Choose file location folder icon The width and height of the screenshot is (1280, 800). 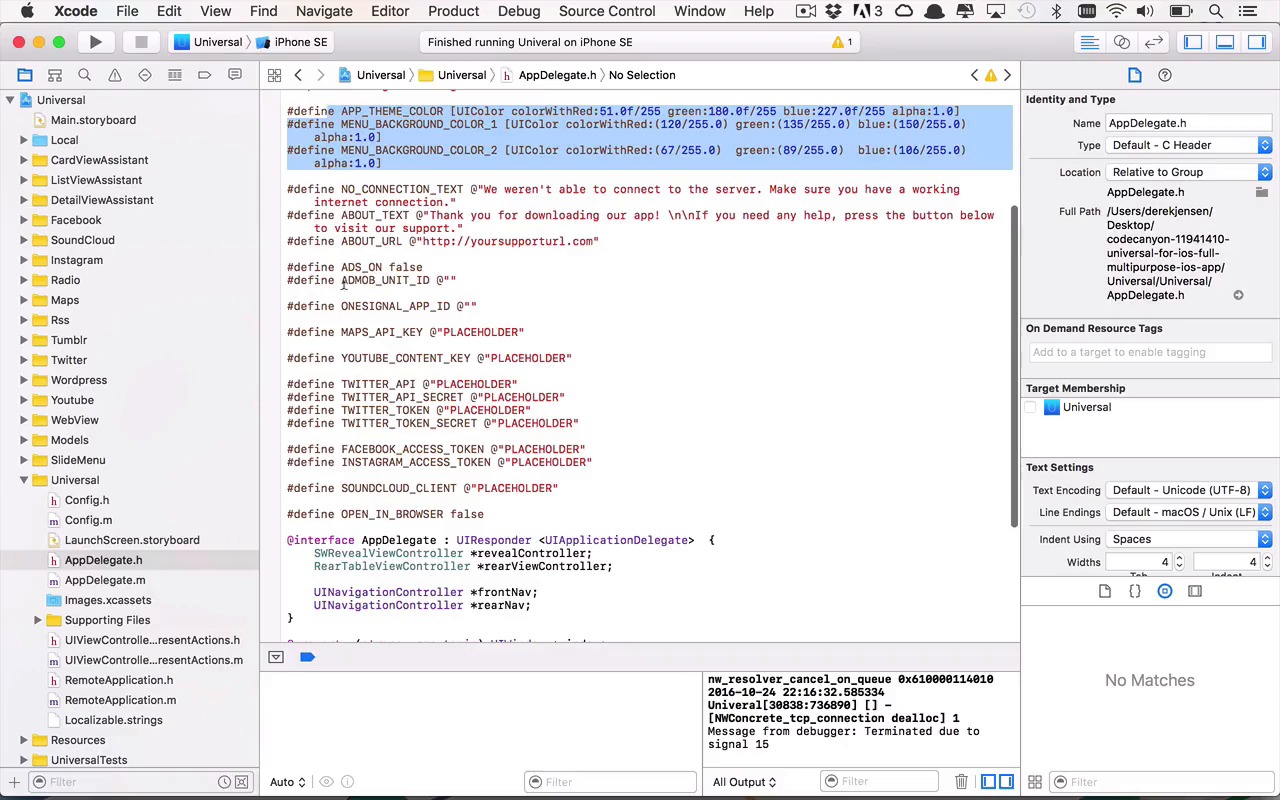pos(1262,192)
